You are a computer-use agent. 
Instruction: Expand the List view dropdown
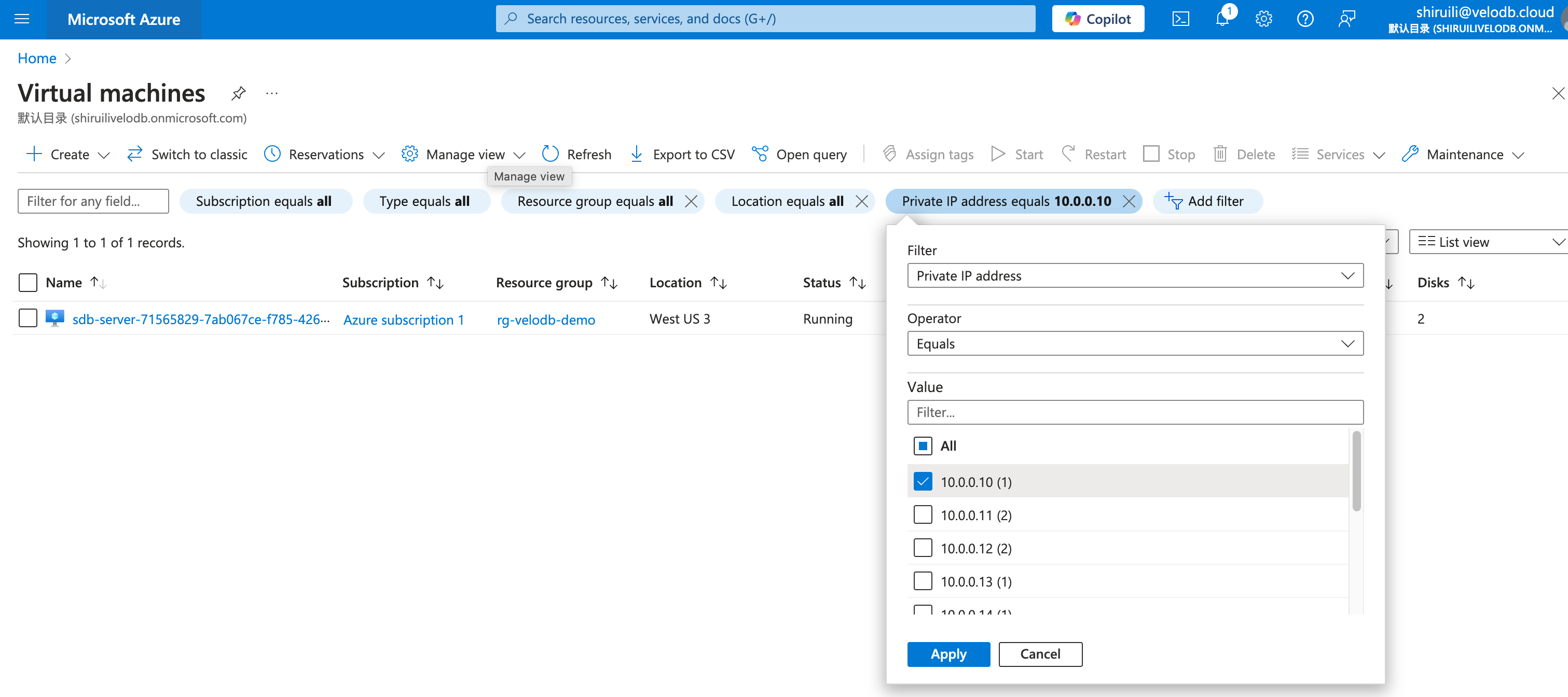coord(1488,242)
